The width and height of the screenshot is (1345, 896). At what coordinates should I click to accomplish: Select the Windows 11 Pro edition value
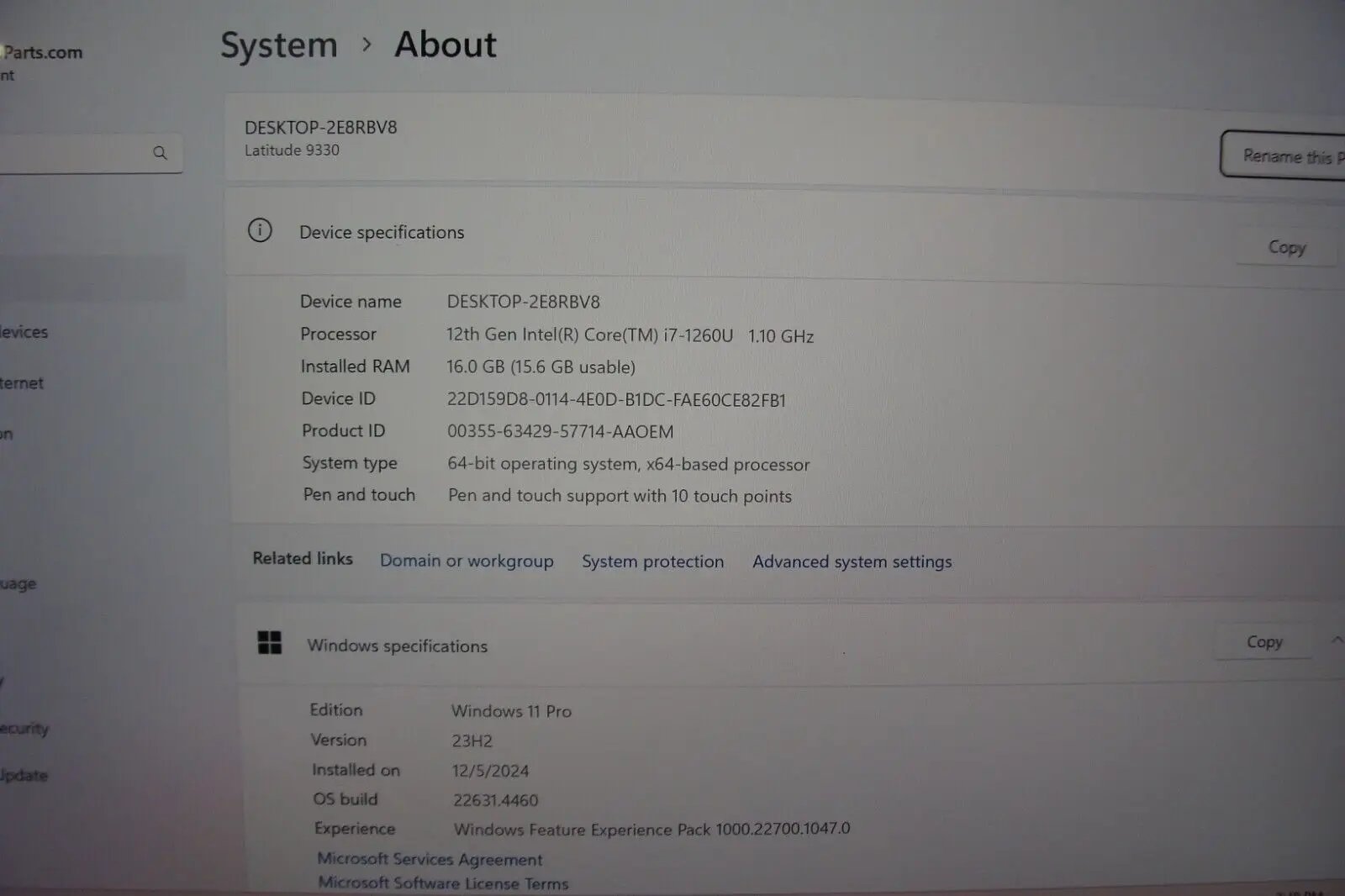click(x=511, y=711)
